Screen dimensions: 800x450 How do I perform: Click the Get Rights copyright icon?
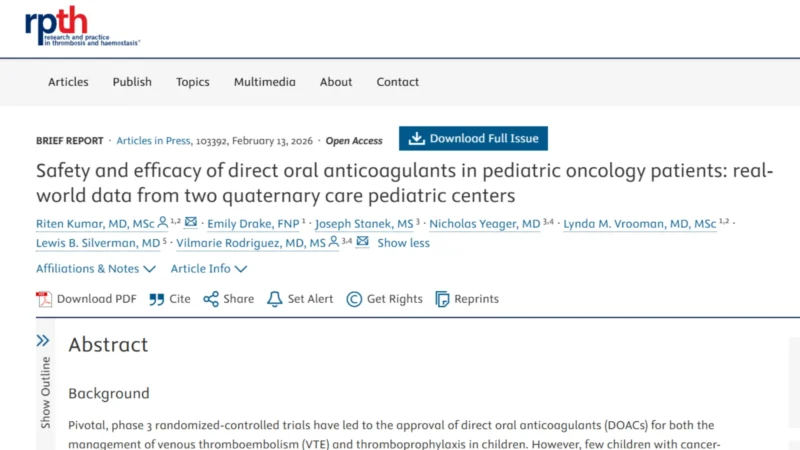pos(354,299)
